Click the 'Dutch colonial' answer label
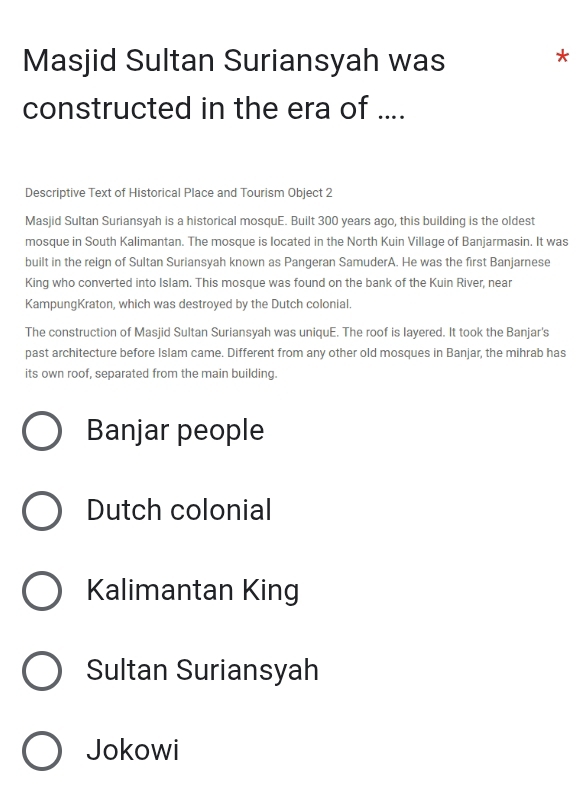 click(179, 510)
